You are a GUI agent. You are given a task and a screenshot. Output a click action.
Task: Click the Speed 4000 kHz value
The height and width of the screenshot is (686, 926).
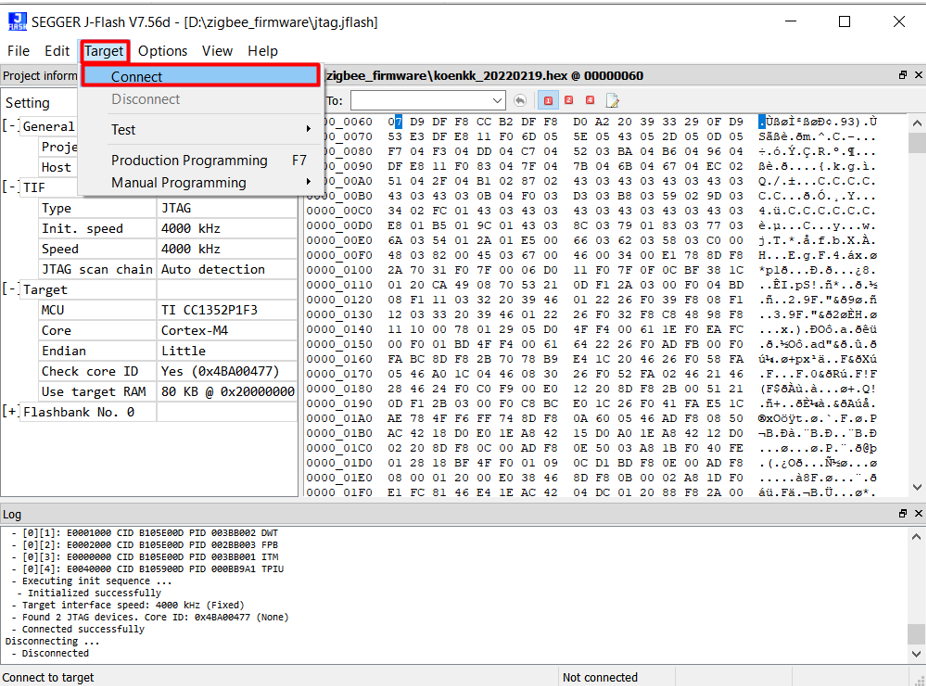227,249
